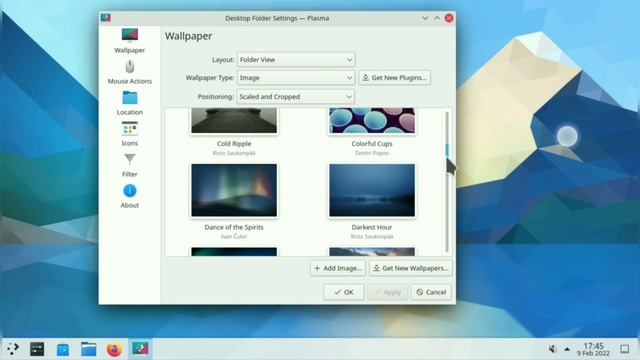The height and width of the screenshot is (360, 640).
Task: Launch Discover software center from taskbar
Action: [63, 349]
